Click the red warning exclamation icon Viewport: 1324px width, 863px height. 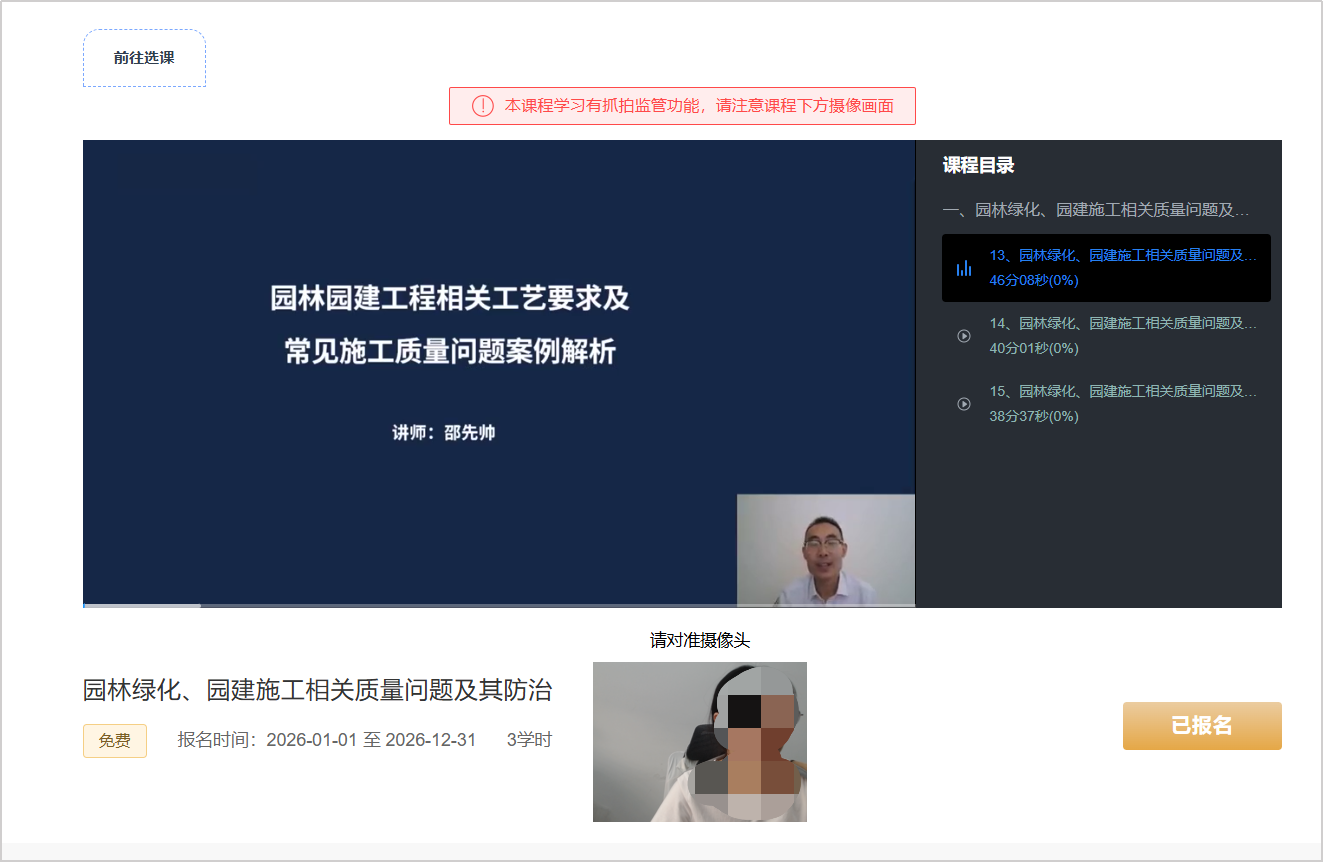coord(483,106)
